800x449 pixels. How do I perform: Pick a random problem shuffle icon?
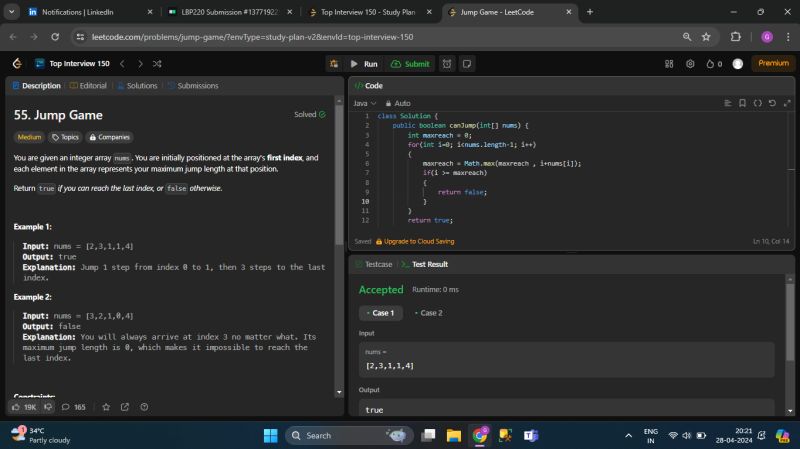(157, 64)
